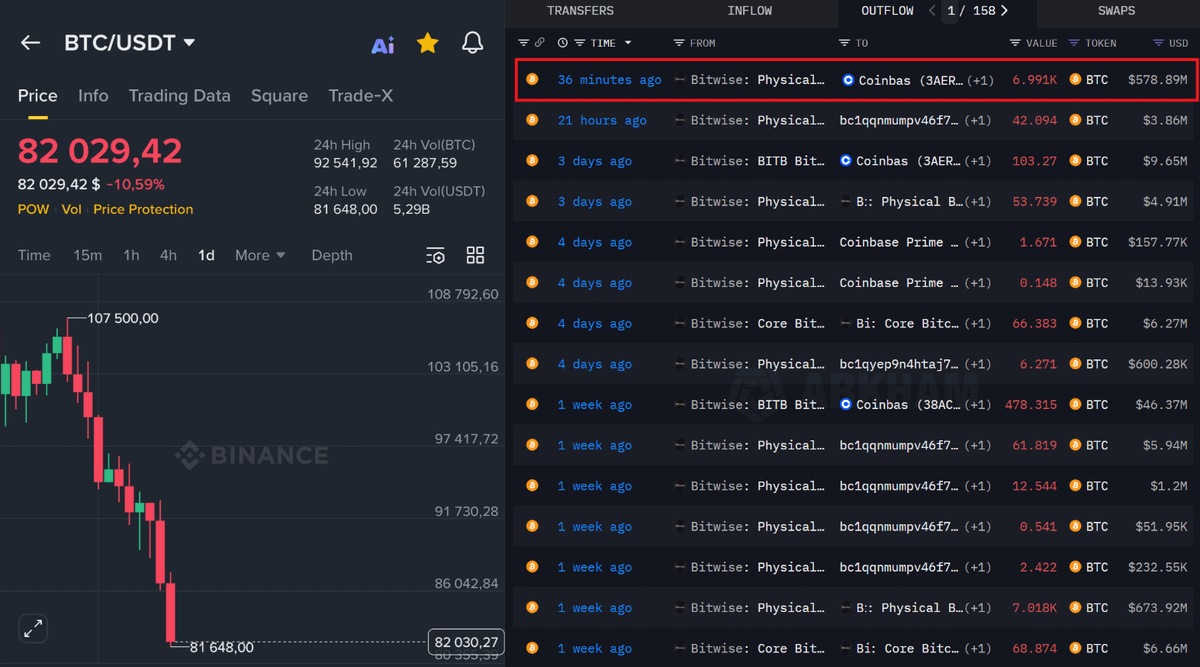This screenshot has height=667, width=1200.
Task: Open the USD column filter icon
Action: pos(1158,43)
